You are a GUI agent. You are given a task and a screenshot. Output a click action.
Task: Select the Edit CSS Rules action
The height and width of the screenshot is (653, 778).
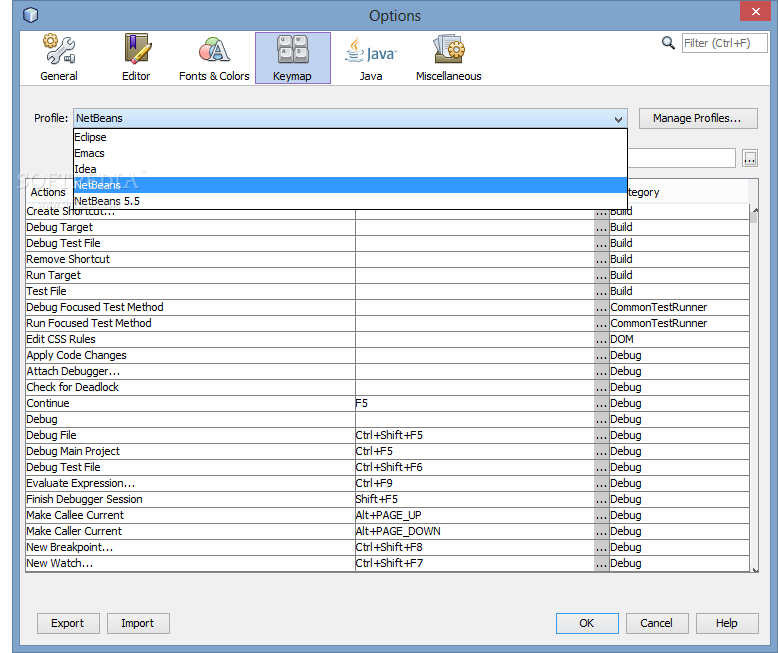pos(191,339)
